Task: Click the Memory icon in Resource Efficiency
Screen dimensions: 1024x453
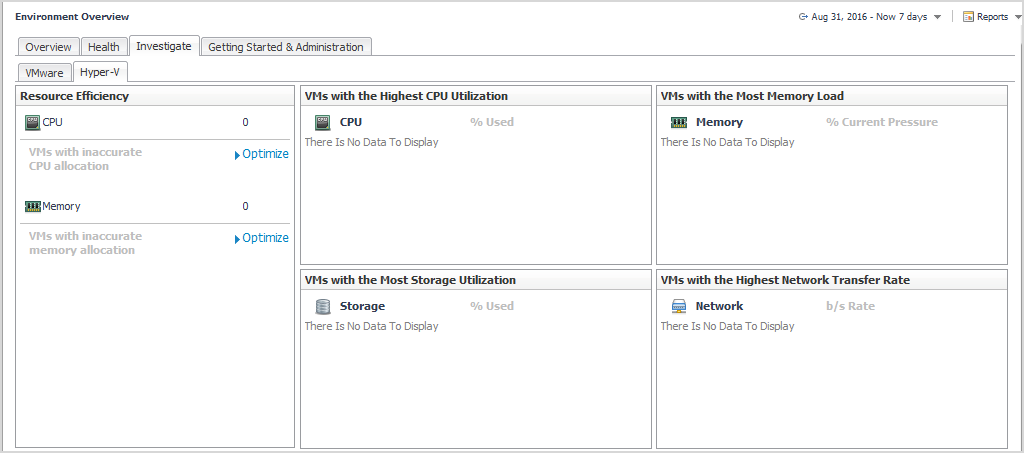Action: click(33, 206)
